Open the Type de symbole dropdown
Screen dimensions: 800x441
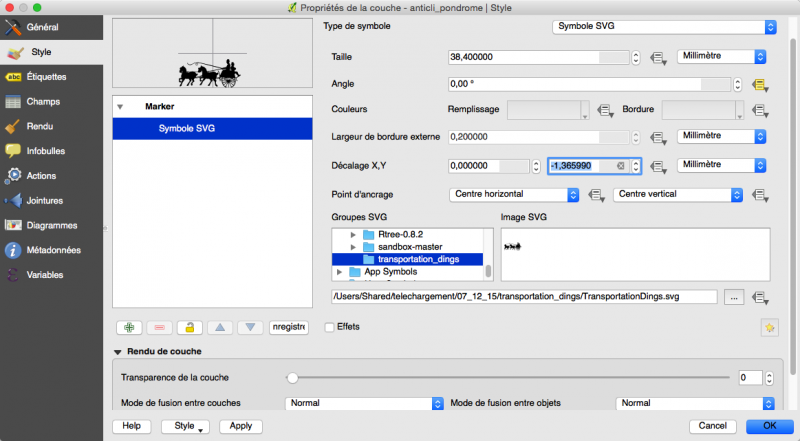click(x=664, y=27)
